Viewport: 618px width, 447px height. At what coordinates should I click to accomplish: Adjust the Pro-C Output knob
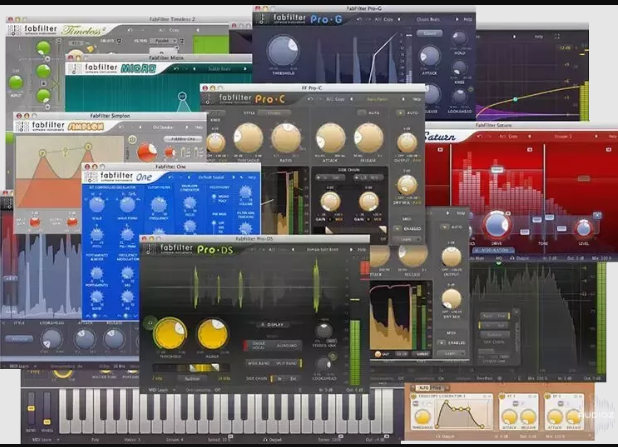pos(407,143)
